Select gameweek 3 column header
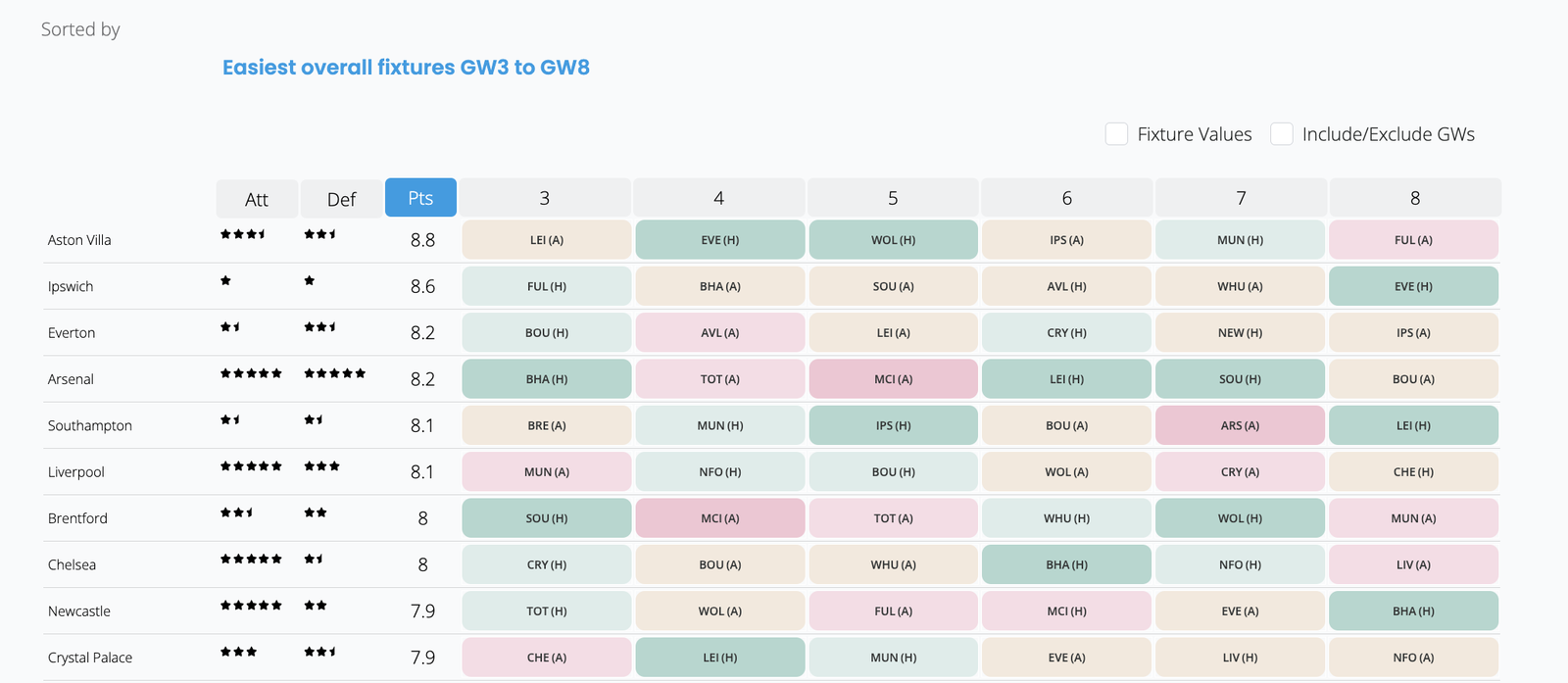 pyautogui.click(x=545, y=198)
